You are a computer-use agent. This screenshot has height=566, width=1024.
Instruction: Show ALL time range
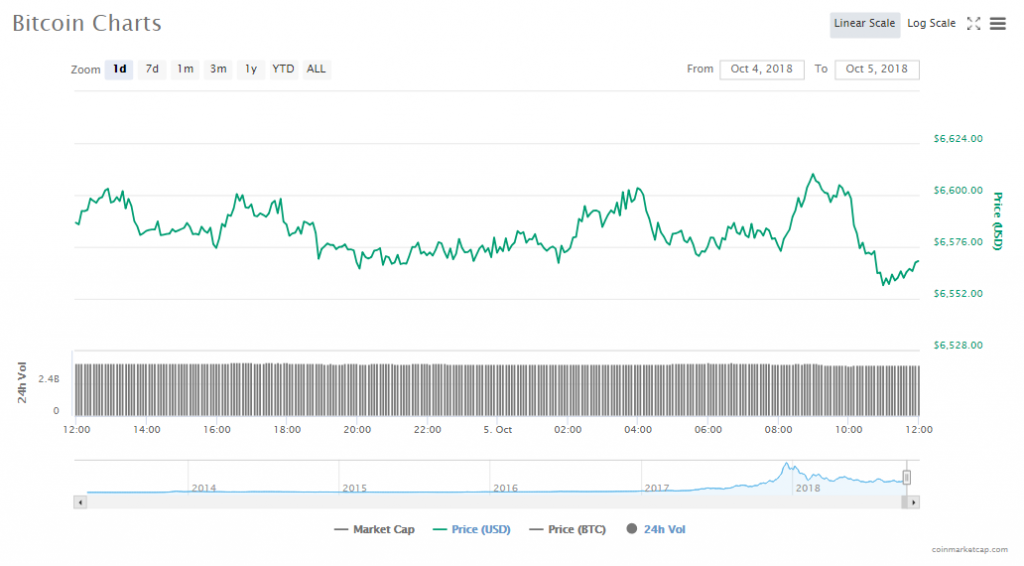tap(316, 69)
